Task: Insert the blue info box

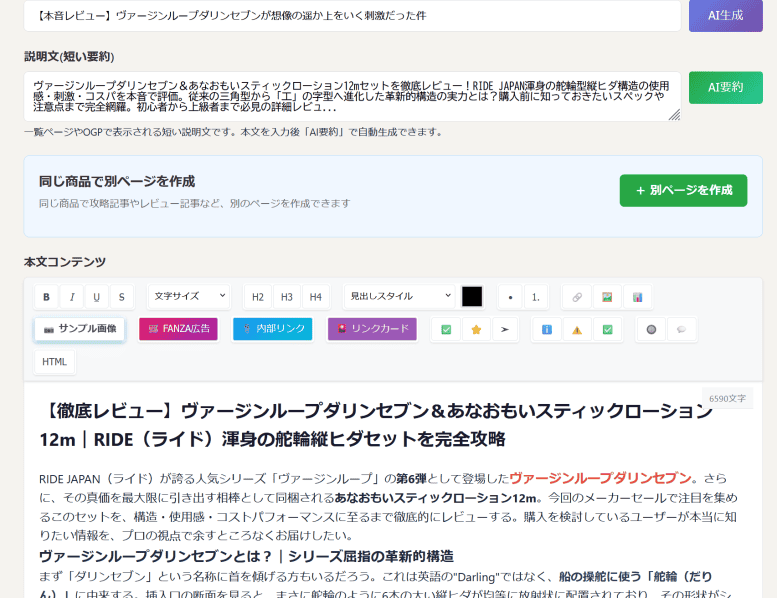Action: pyautogui.click(x=546, y=329)
